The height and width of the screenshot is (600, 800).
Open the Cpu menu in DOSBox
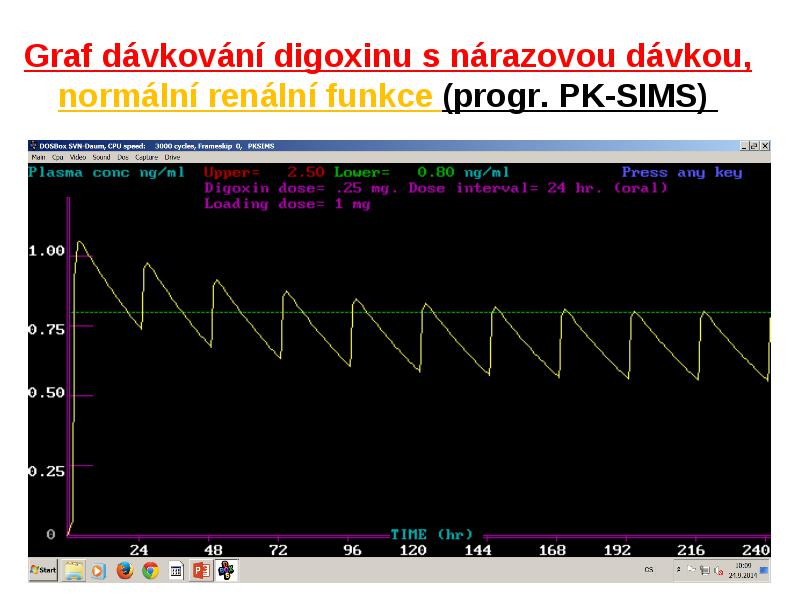(58, 157)
